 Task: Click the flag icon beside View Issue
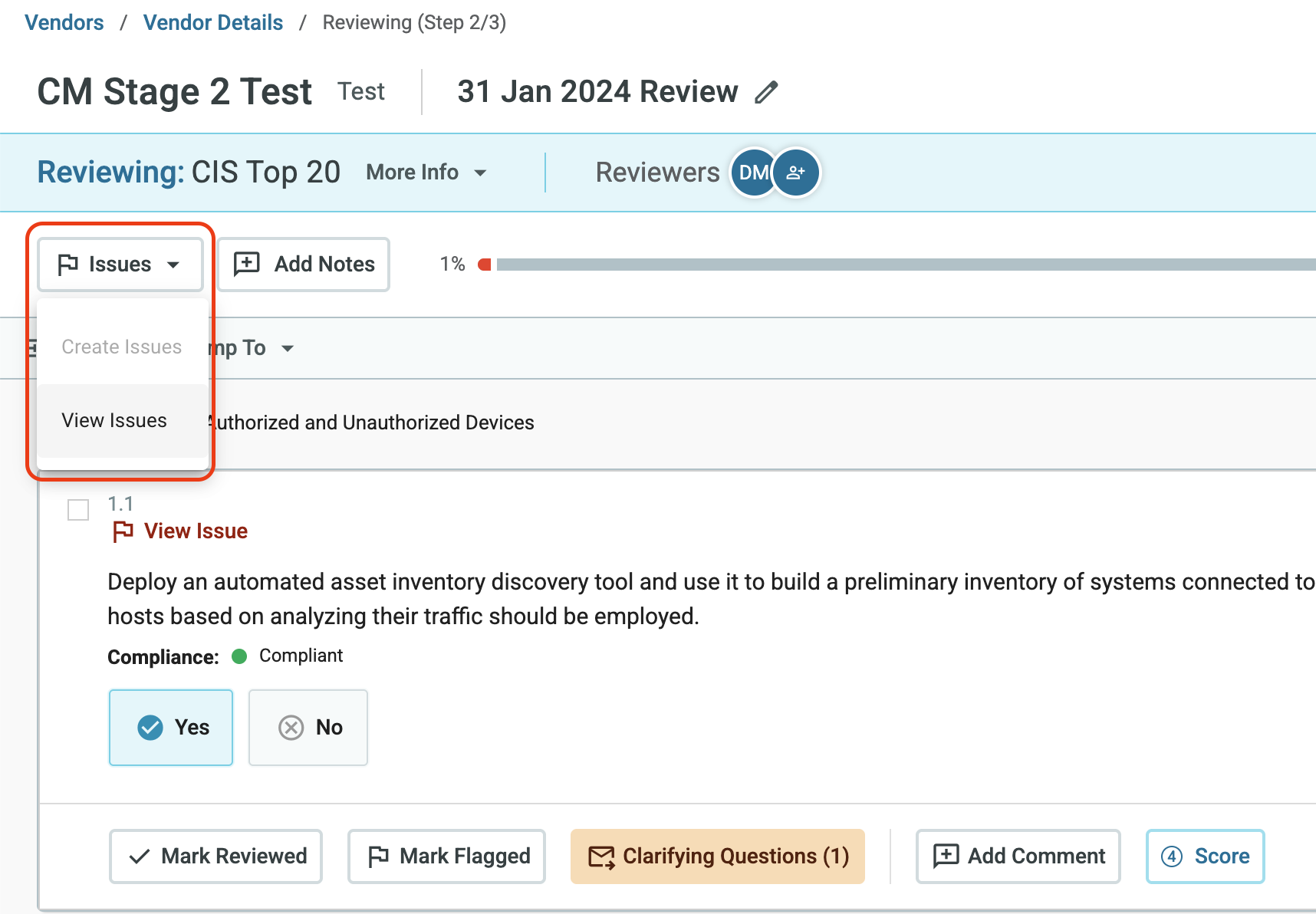pos(123,531)
